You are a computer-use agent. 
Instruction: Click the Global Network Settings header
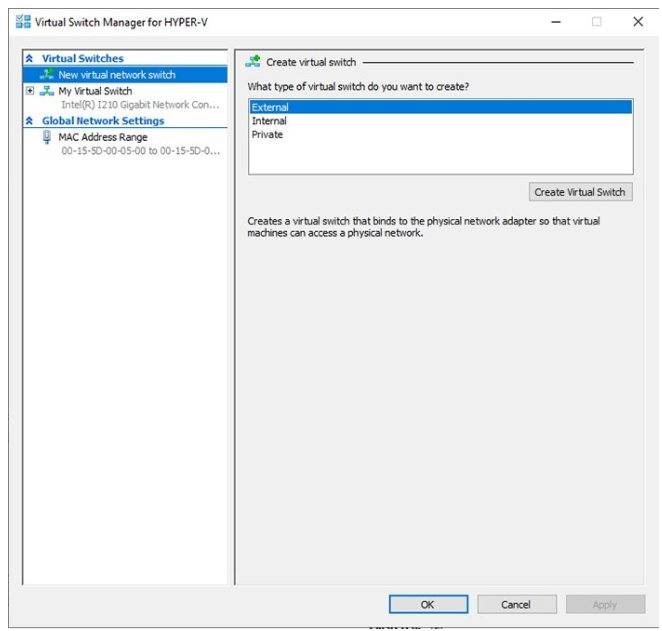103,121
